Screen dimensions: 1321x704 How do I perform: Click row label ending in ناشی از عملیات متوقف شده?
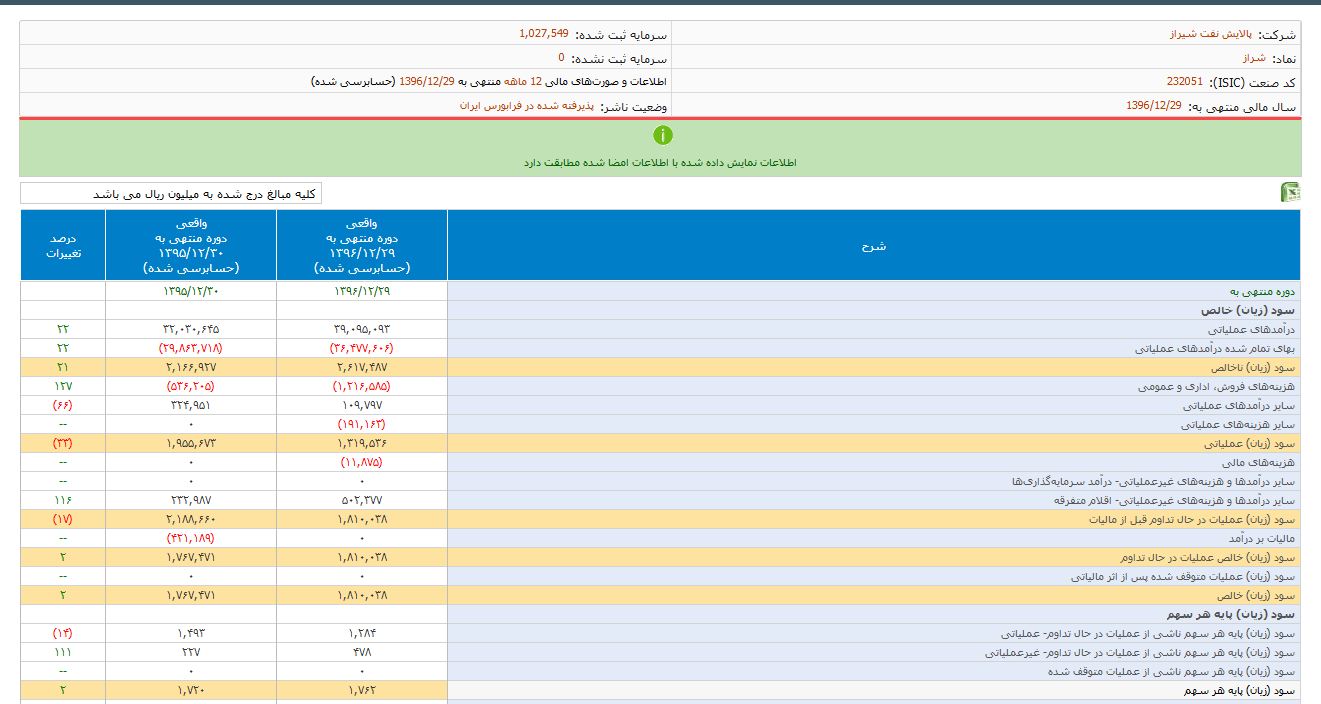pyautogui.click(x=1172, y=671)
